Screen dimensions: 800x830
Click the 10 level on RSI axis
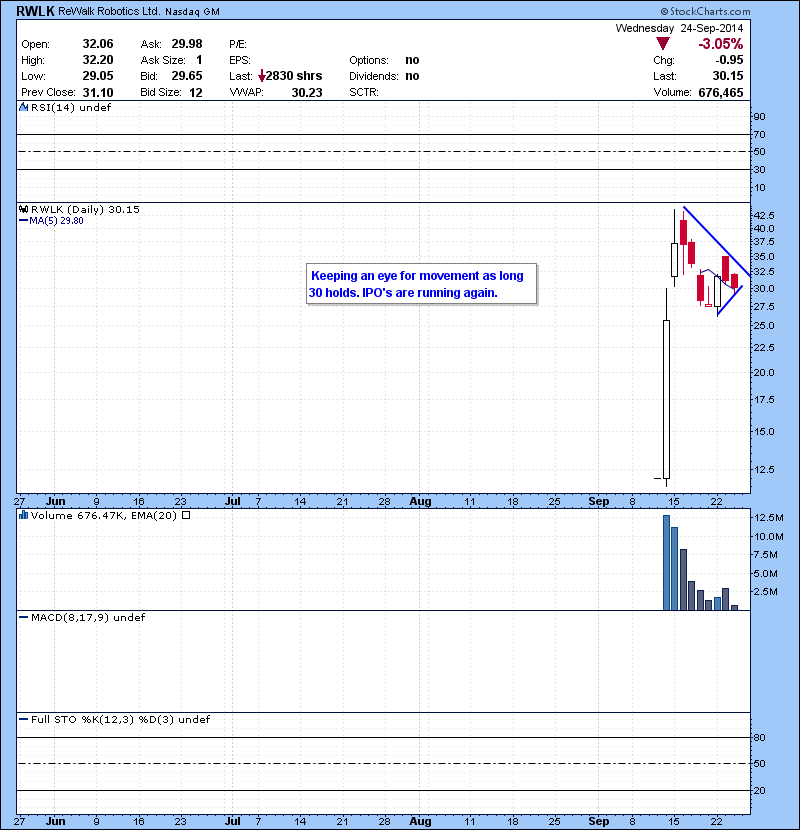pos(759,187)
